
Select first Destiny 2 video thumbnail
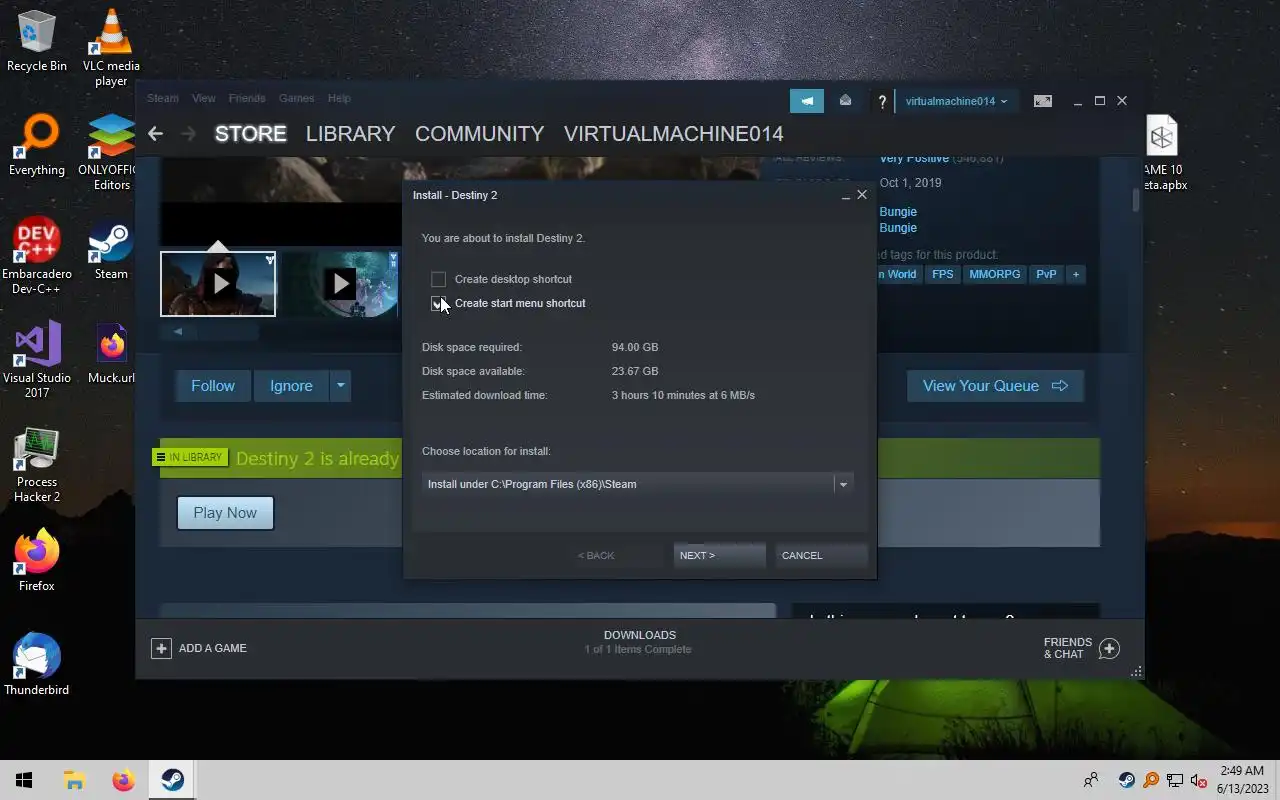[x=218, y=284]
